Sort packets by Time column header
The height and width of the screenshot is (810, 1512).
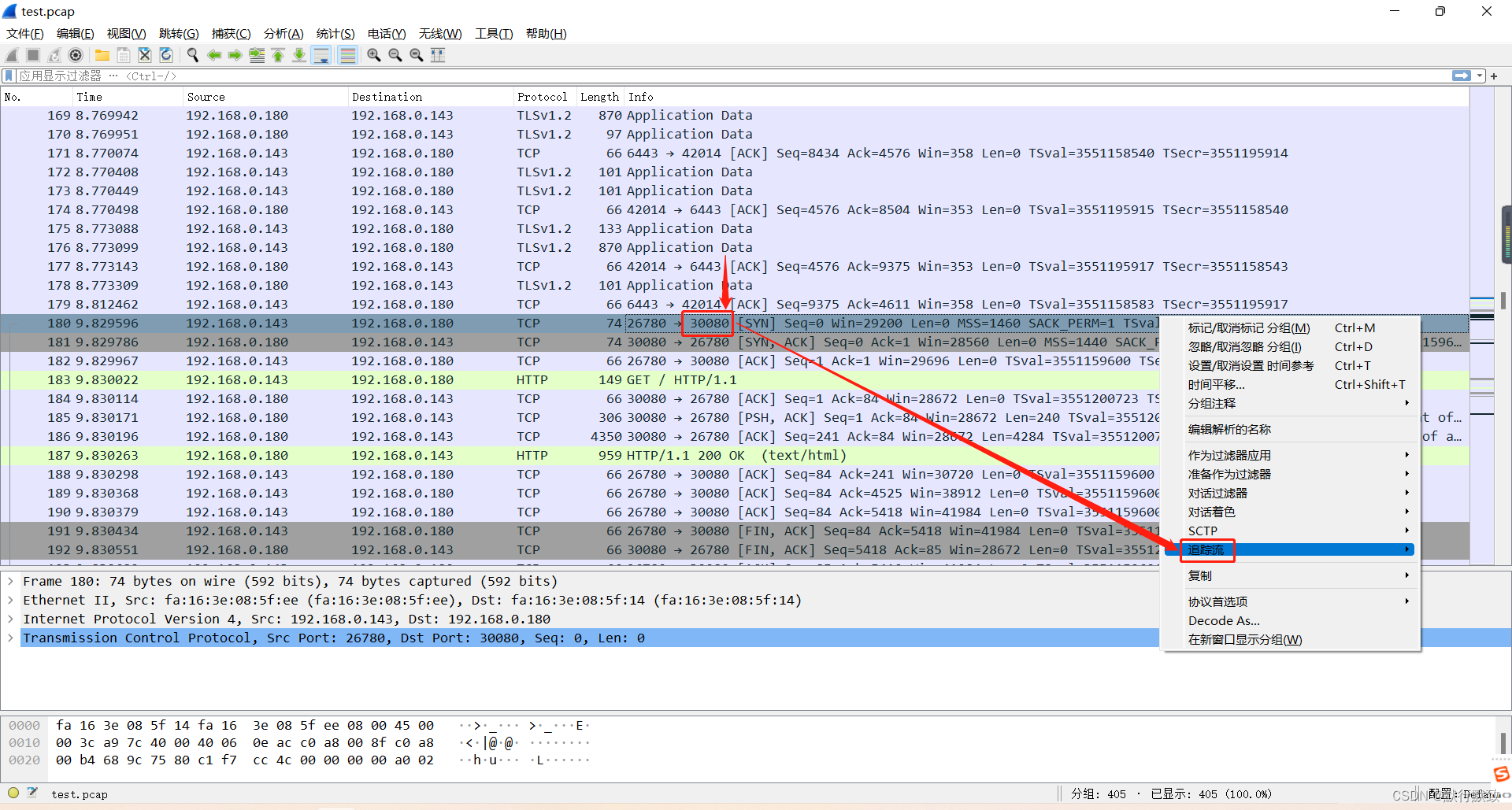[127, 97]
